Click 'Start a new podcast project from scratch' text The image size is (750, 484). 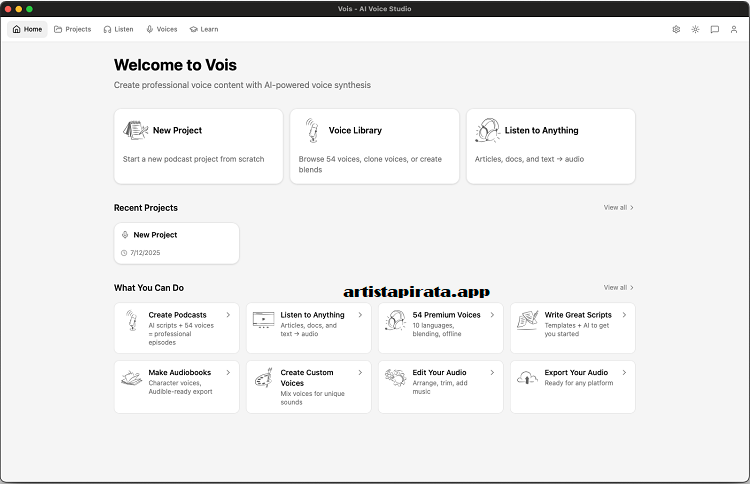193,159
